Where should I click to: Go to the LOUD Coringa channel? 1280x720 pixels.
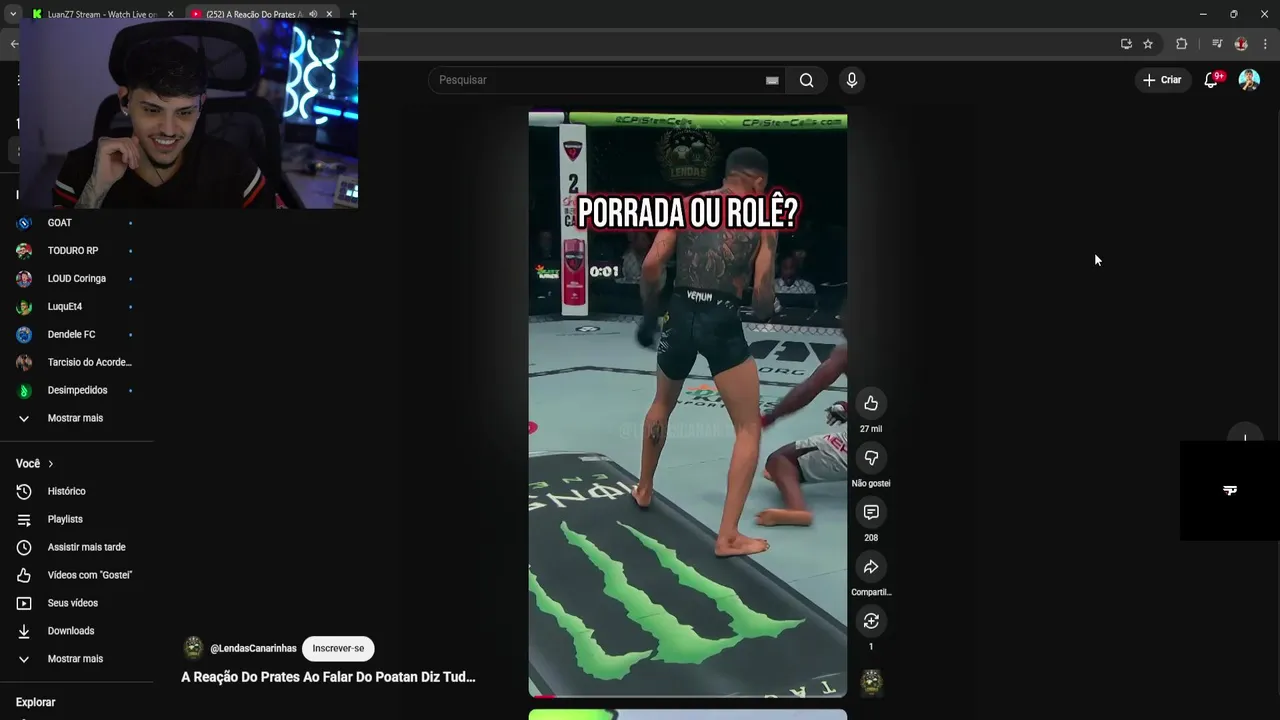pos(76,279)
